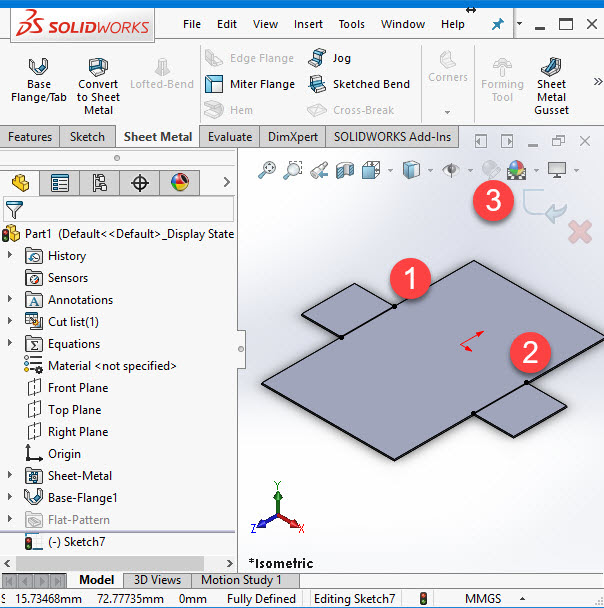Switch to the 3D Views bottom tab
The width and height of the screenshot is (604, 608).
[x=157, y=580]
